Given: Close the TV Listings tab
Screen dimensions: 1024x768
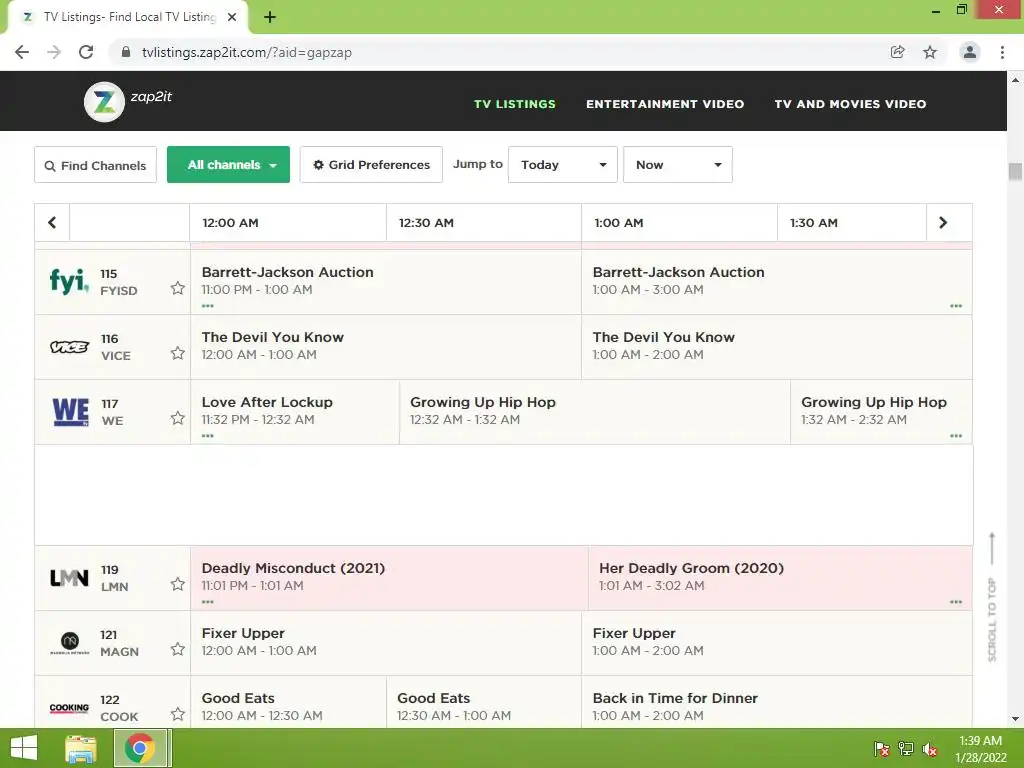Looking at the screenshot, I should 232,17.
